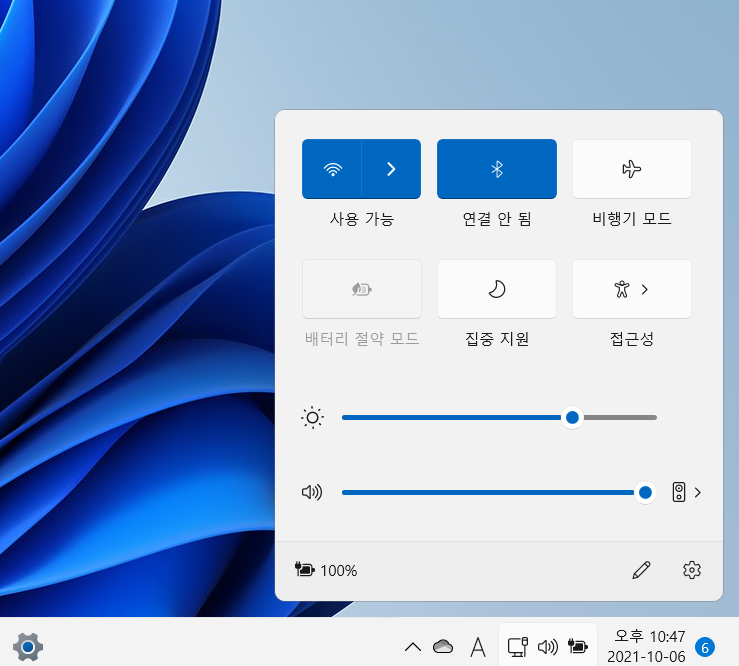The width and height of the screenshot is (739, 666).
Task: Open battery settings from 100% indicator
Action: [x=326, y=570]
